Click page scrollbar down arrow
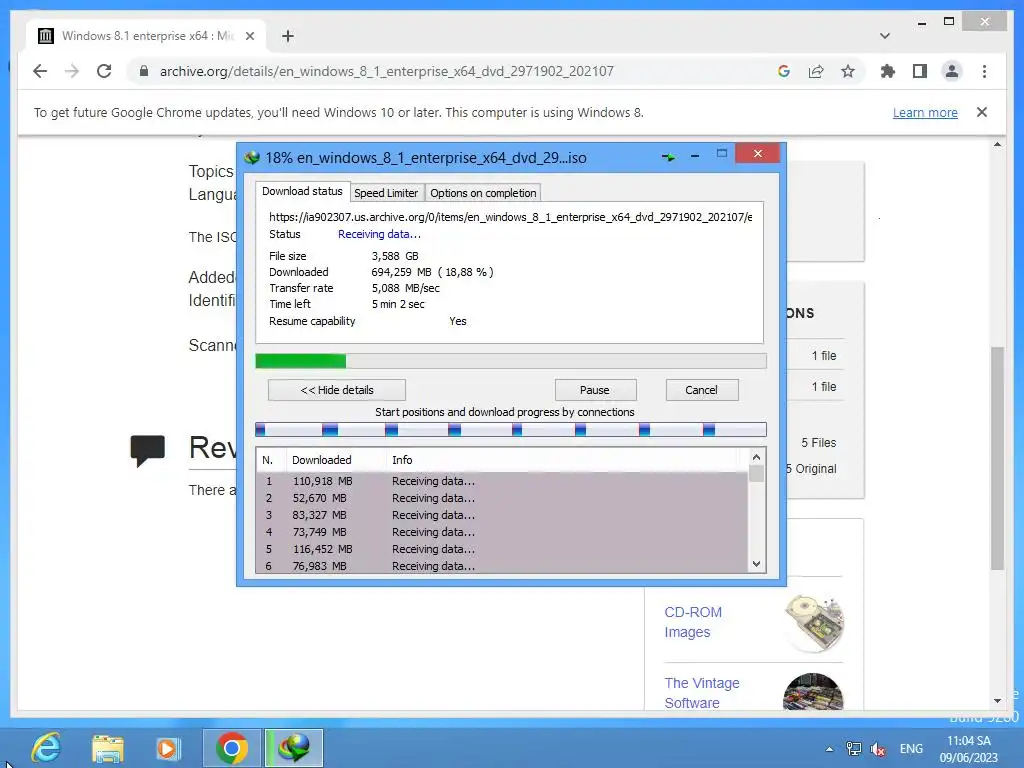This screenshot has width=1024, height=768. point(997,701)
